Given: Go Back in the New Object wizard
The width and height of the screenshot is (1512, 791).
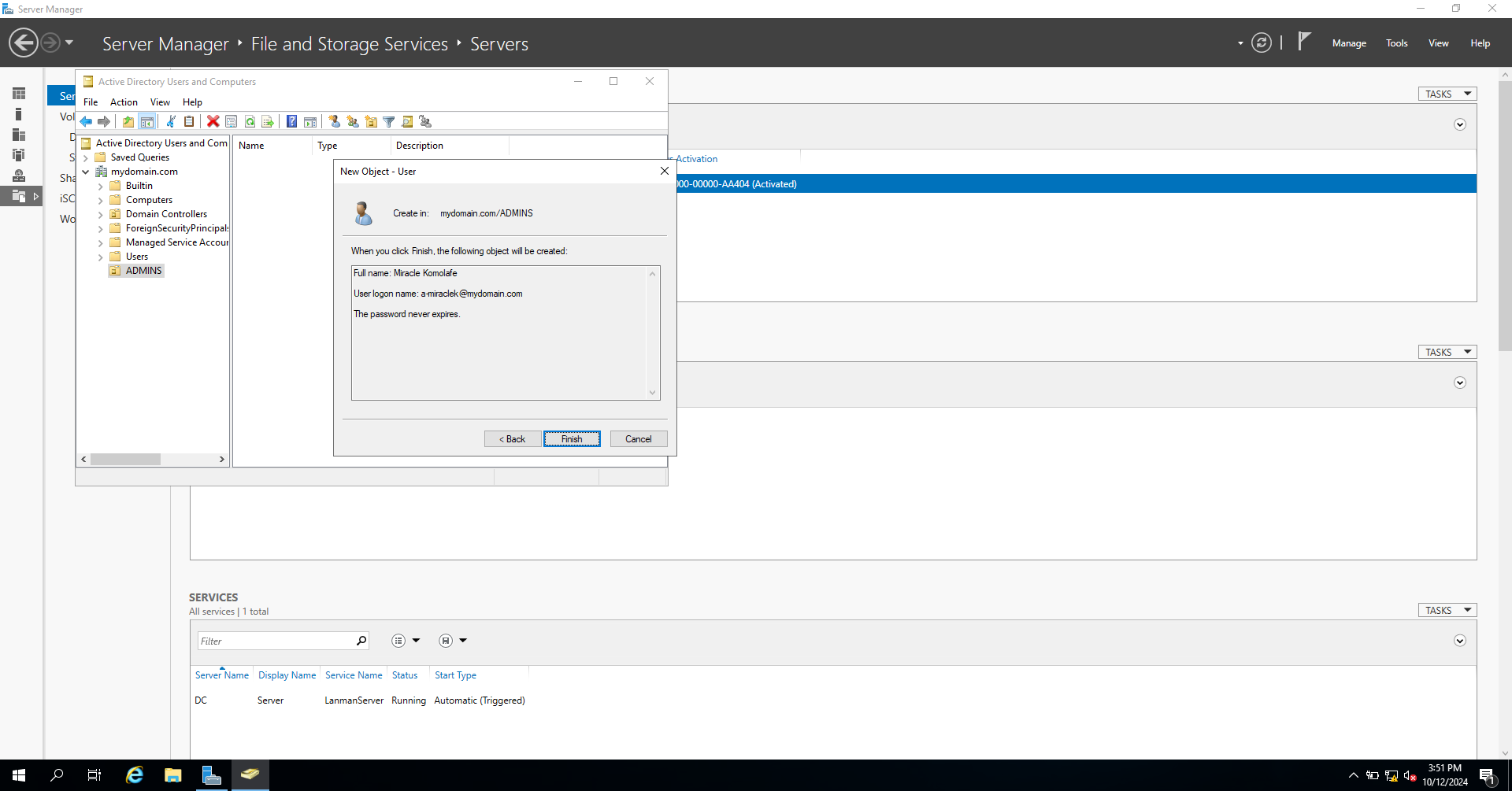Looking at the screenshot, I should coord(512,438).
